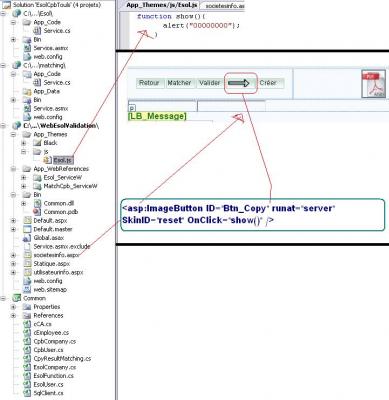Image resolution: width=389 pixels, height=400 pixels.
Task: Click the Créer button
Action: pyautogui.click(x=269, y=83)
